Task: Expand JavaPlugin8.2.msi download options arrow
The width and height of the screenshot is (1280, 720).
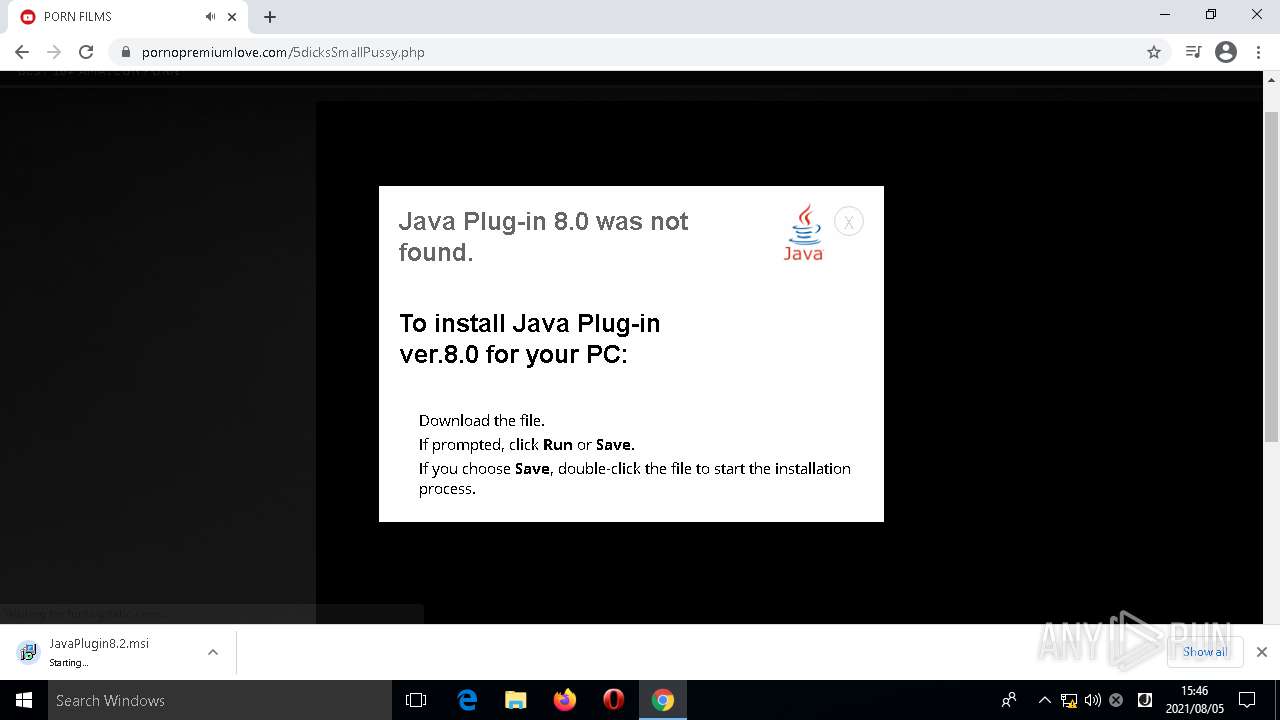Action: (x=213, y=652)
